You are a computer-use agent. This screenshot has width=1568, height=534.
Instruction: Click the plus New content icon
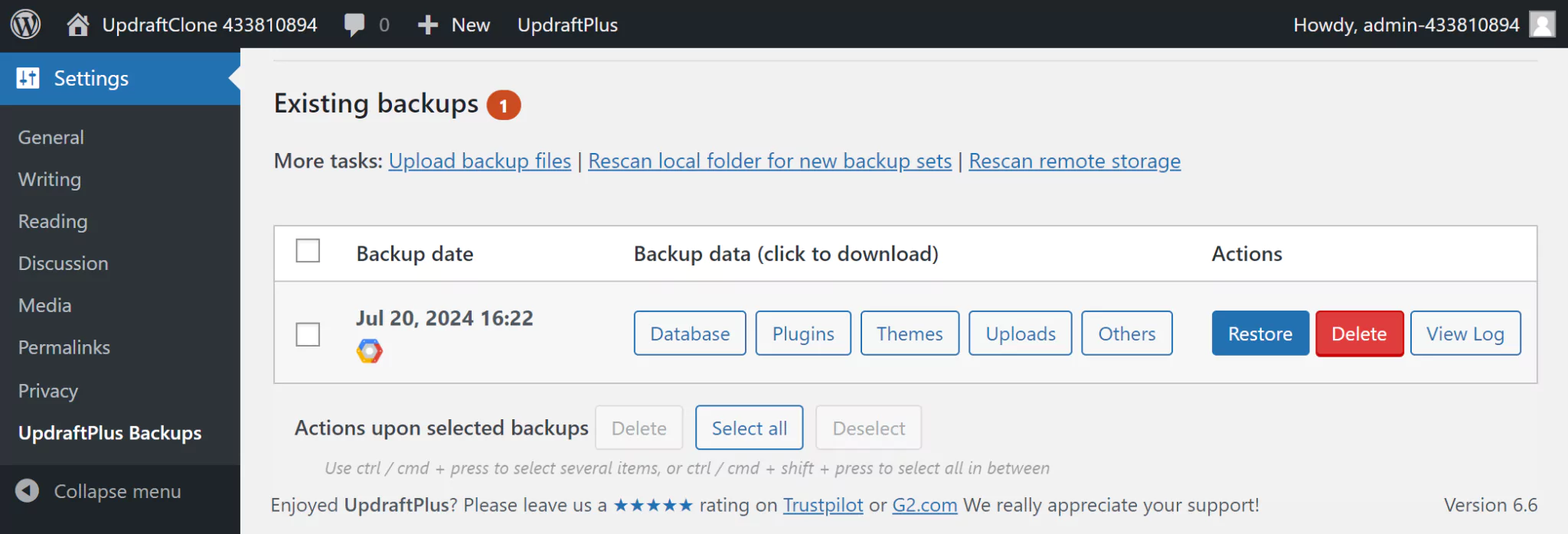pos(427,25)
